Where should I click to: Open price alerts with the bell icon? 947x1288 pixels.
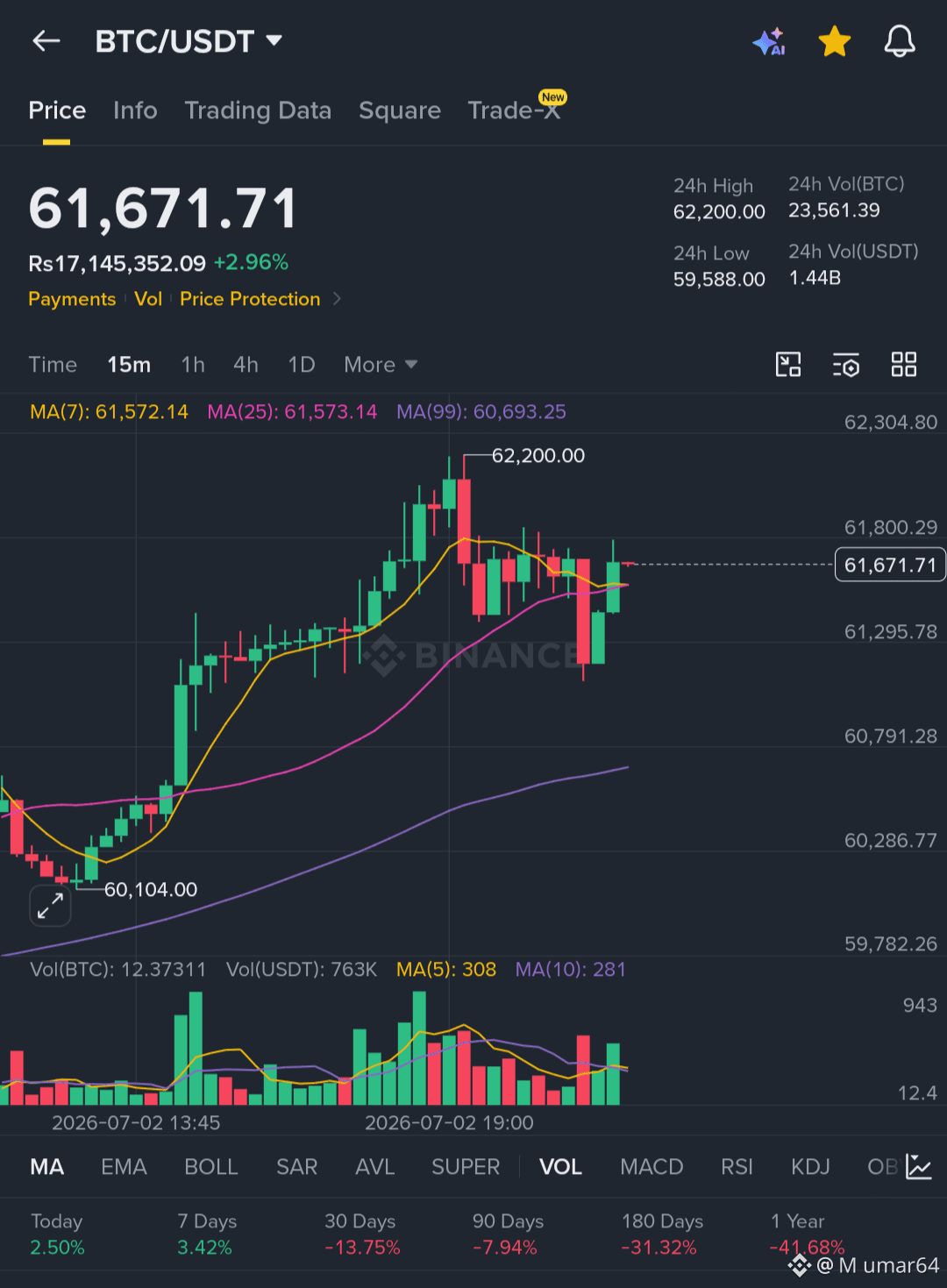point(900,41)
